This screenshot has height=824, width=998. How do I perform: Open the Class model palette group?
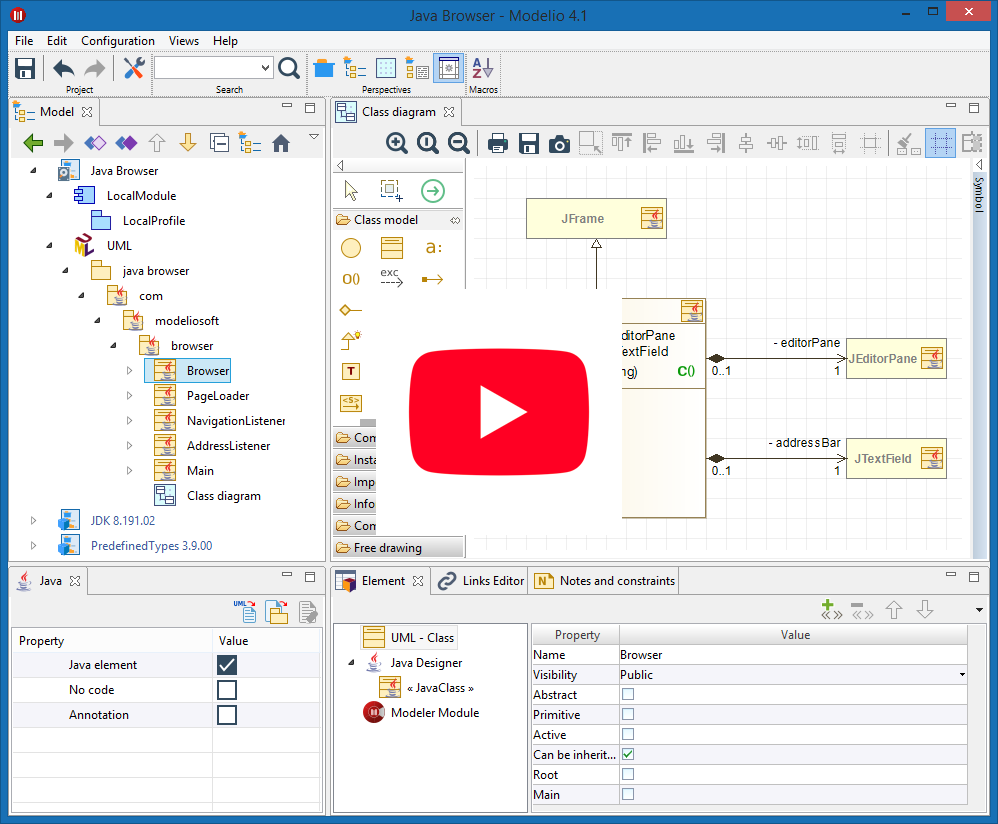398,220
